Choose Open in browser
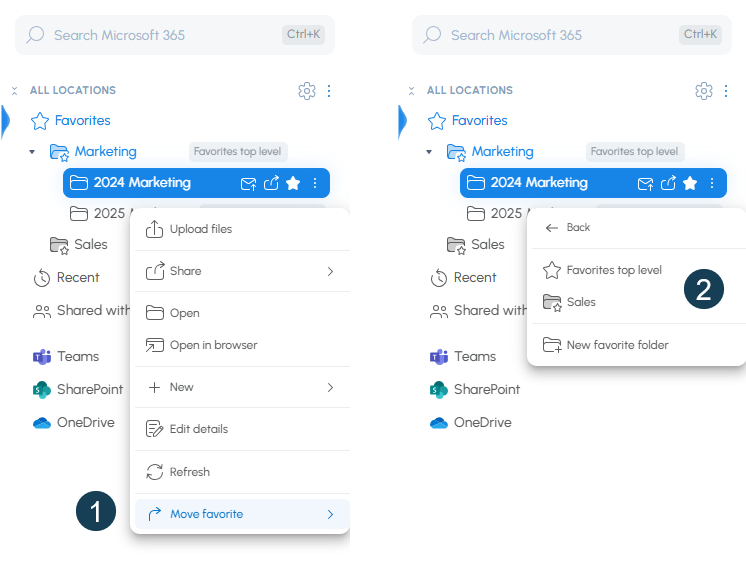This screenshot has height=570, width=746. [242, 345]
